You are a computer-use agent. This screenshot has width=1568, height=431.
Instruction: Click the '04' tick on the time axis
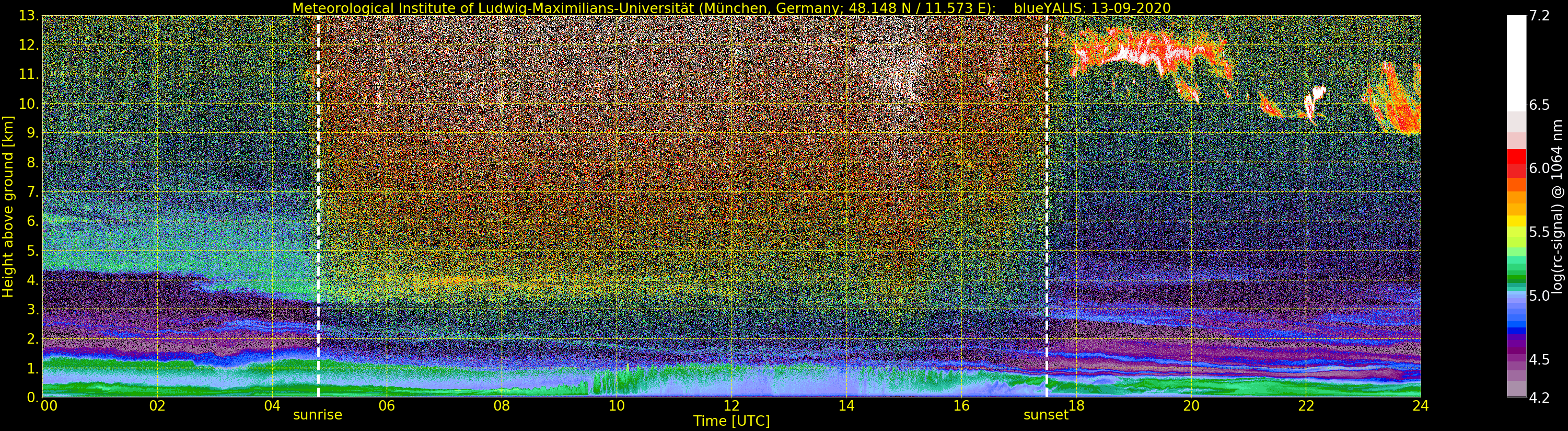click(272, 405)
